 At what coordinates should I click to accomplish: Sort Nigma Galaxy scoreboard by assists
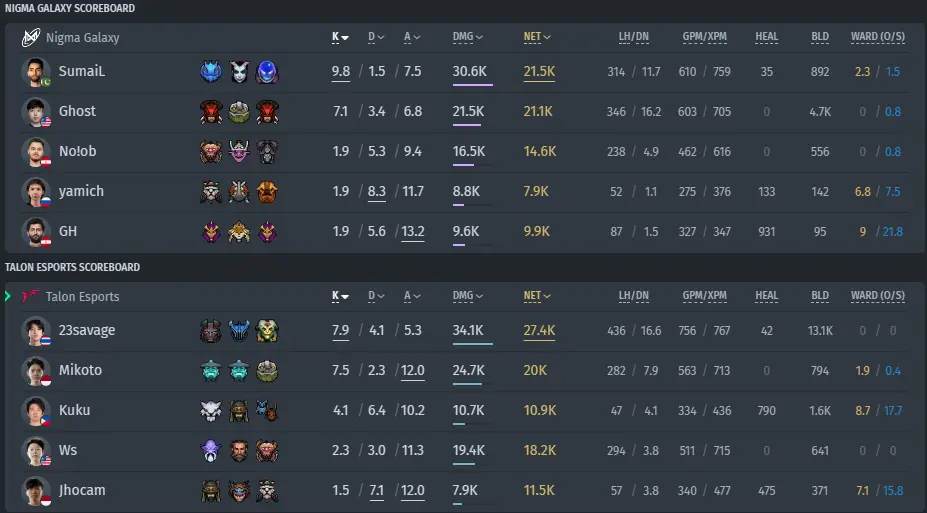[x=412, y=37]
